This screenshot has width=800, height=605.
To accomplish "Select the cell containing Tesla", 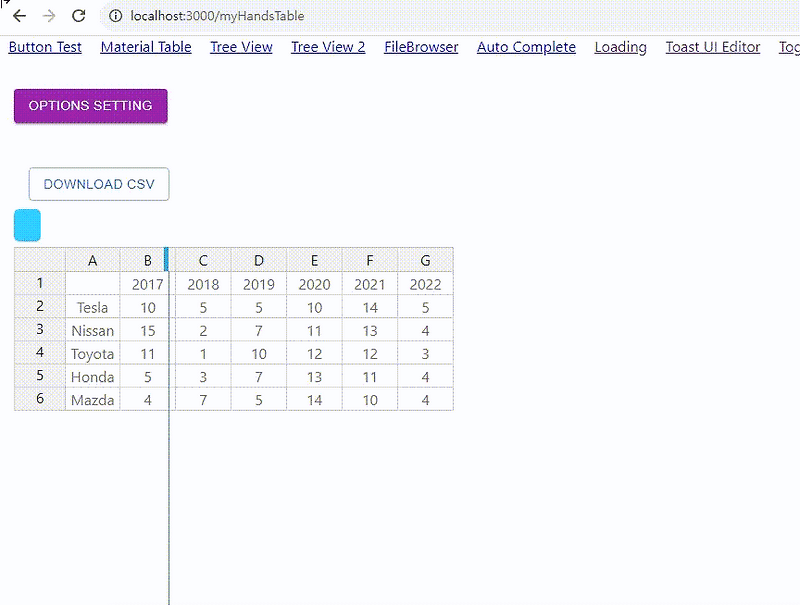I will point(92,307).
